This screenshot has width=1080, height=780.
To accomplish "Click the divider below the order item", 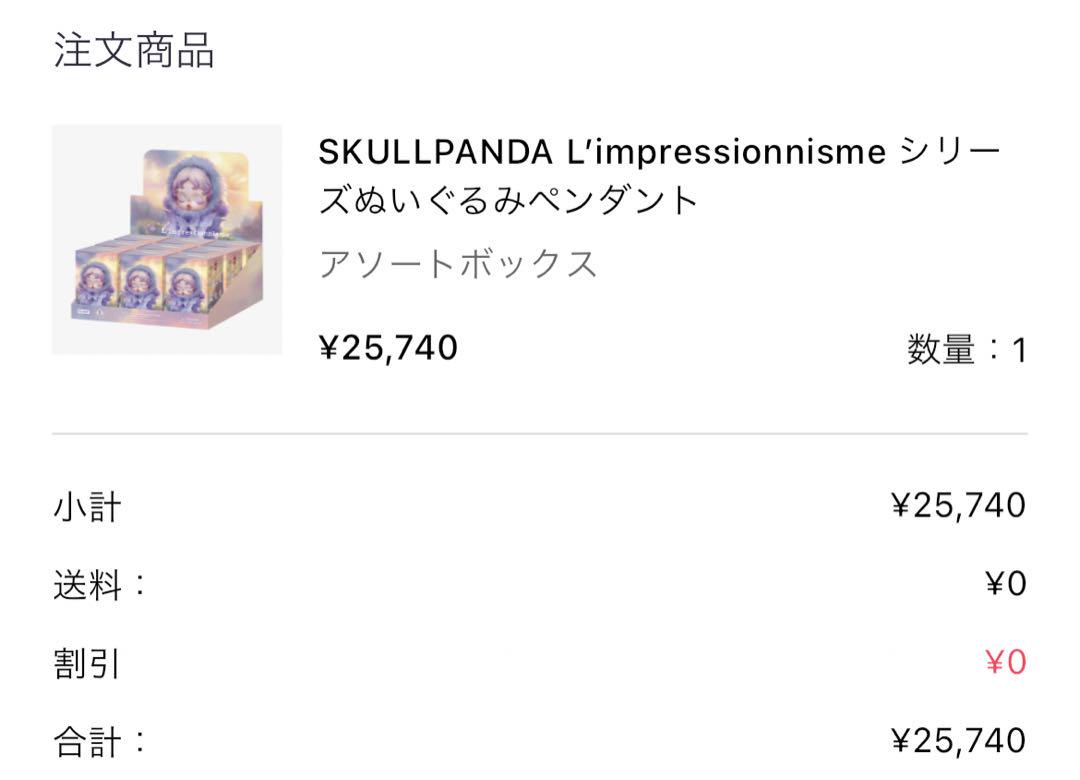I will pos(540,434).
